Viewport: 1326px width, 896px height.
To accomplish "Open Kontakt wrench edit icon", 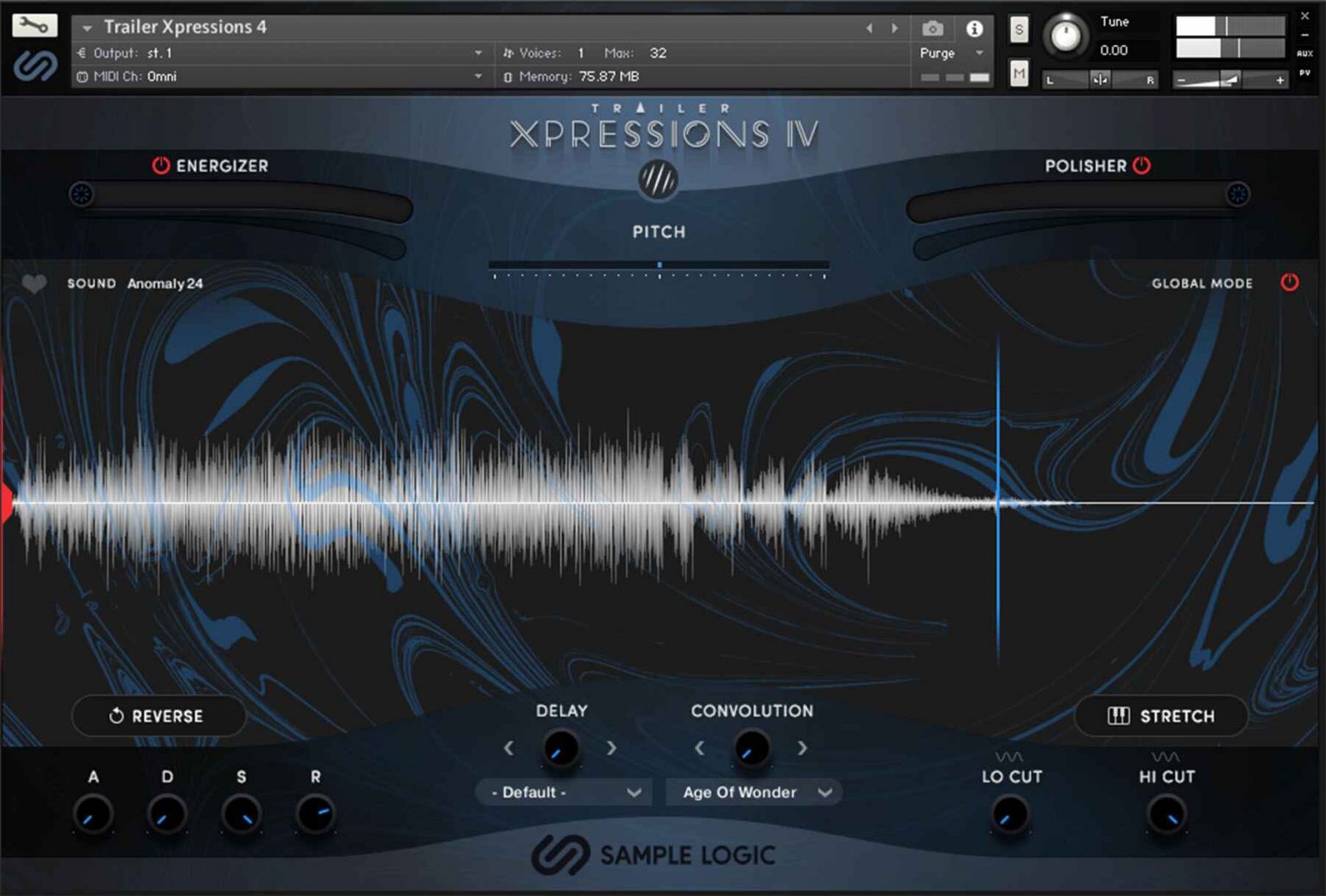I will coord(34,23).
